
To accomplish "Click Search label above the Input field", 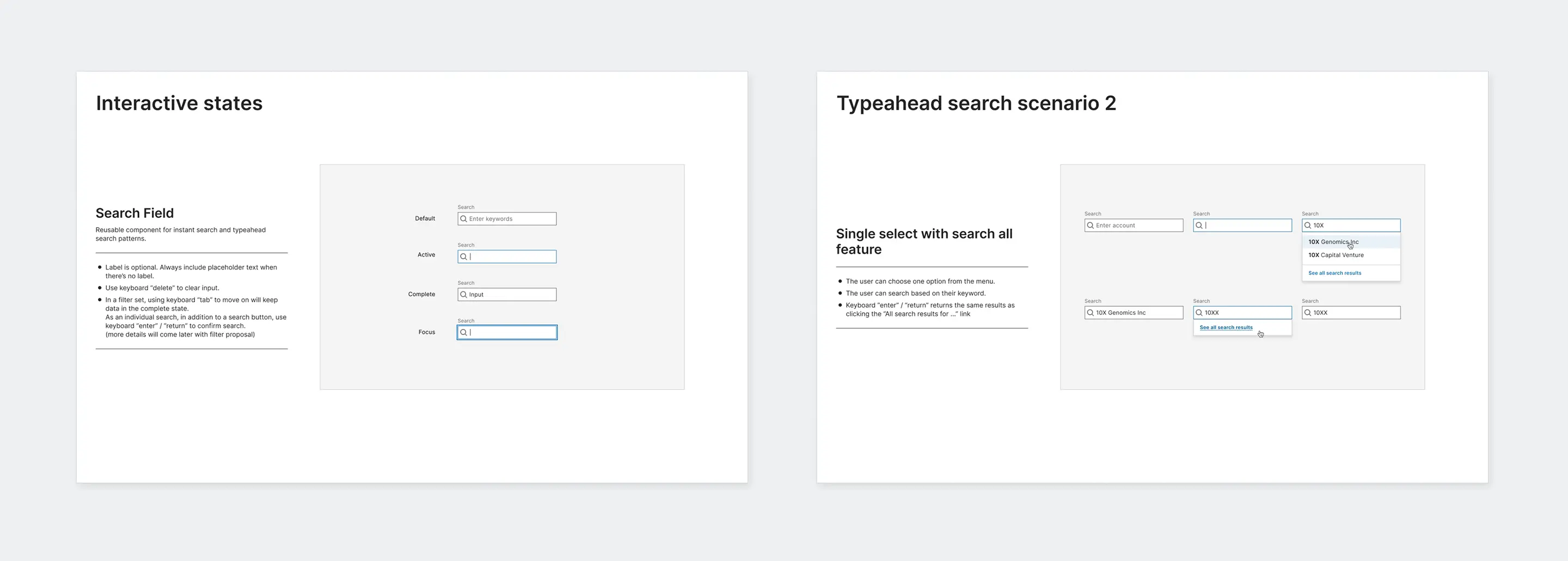I will tap(465, 283).
